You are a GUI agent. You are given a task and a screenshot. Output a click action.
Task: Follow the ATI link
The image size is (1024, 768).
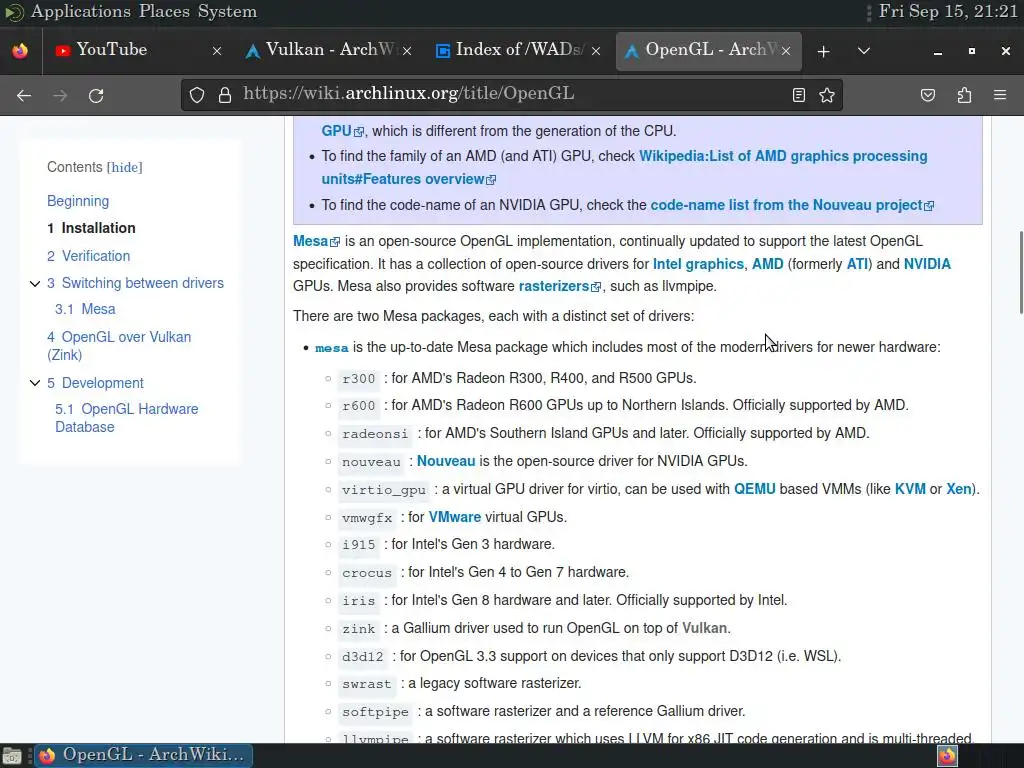857,264
